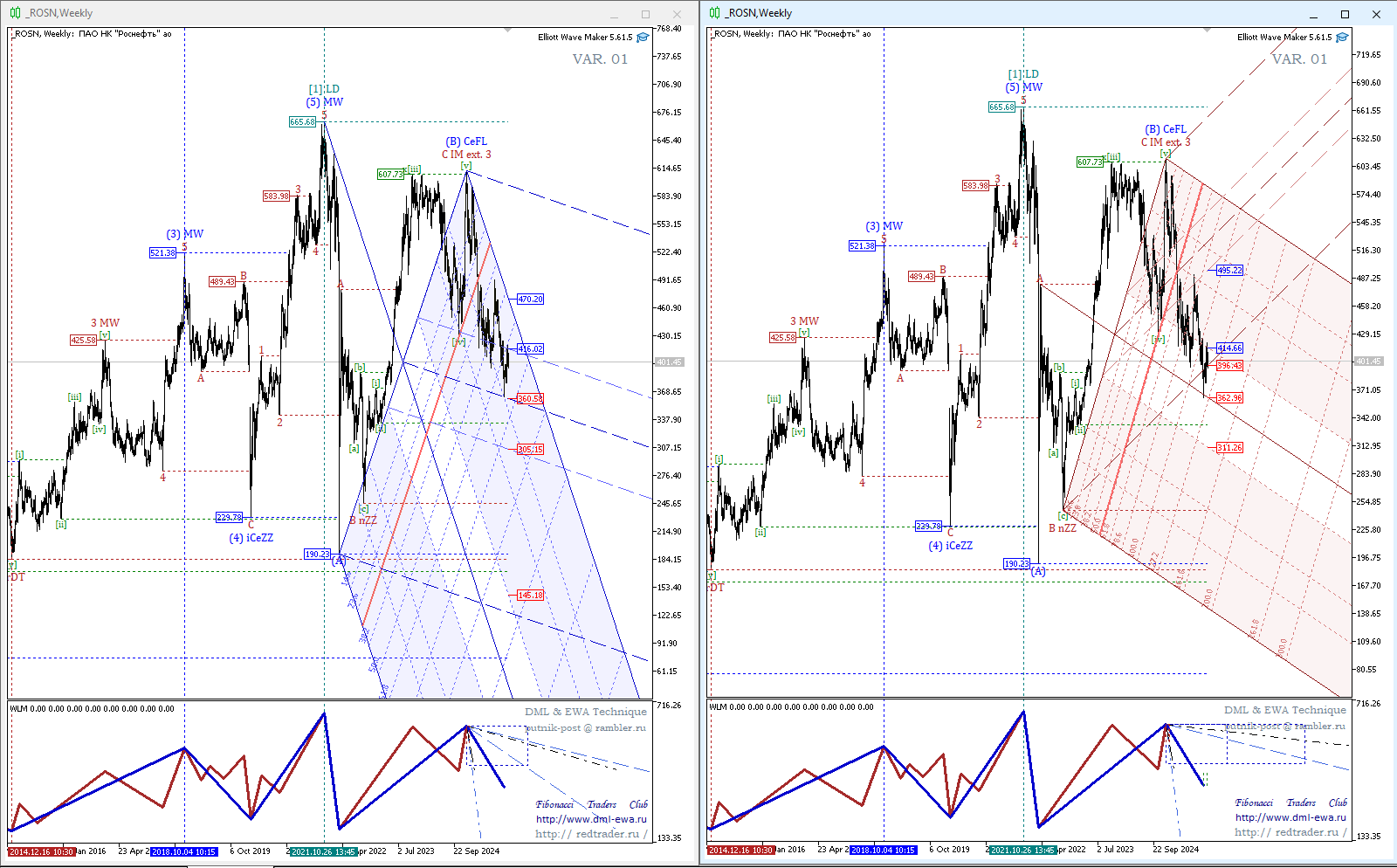The height and width of the screenshot is (868, 1397).
Task: Minimize the right ROSN Weekly chart window
Action: tap(1313, 14)
